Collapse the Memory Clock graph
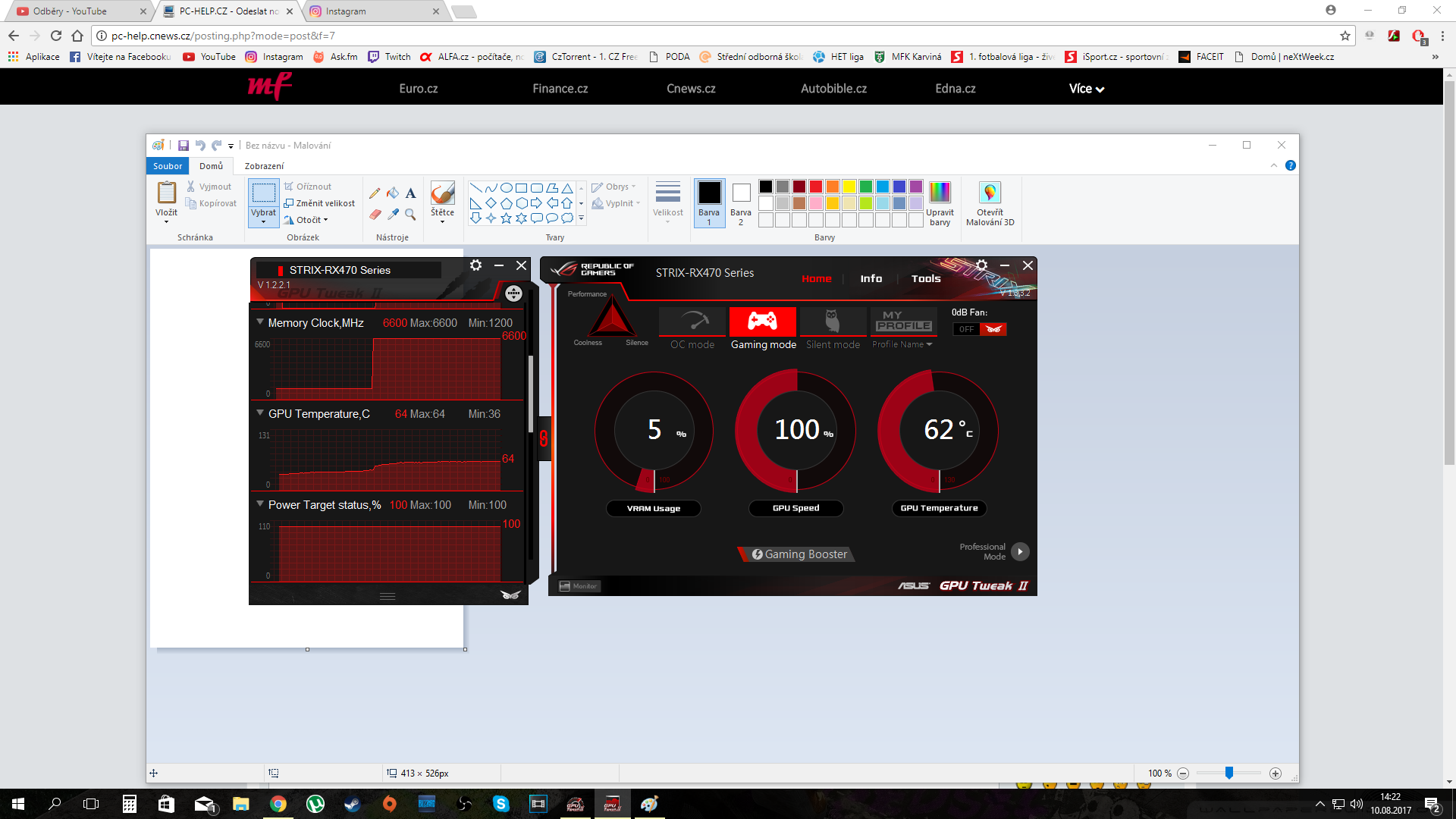This screenshot has height=819, width=1456. tap(260, 322)
